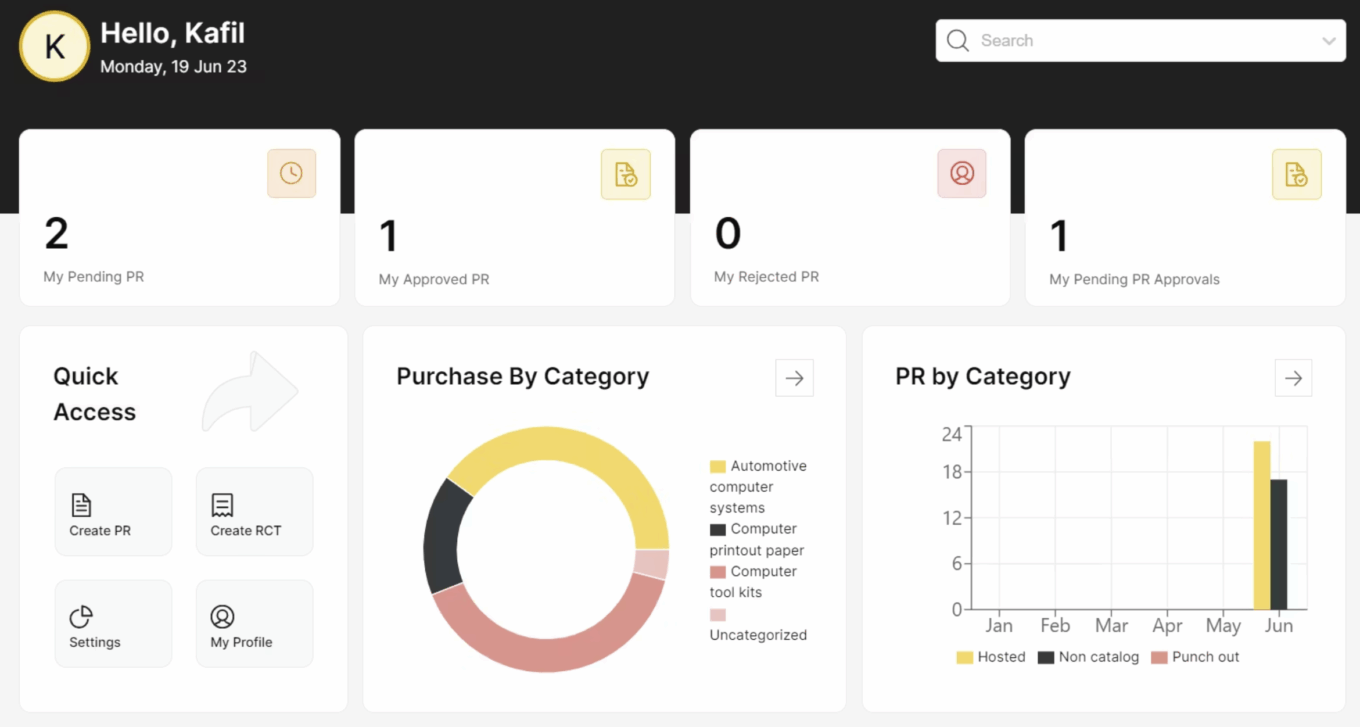Open Purchase By Category details via arrow button
Image resolution: width=1360 pixels, height=727 pixels.
click(x=794, y=377)
